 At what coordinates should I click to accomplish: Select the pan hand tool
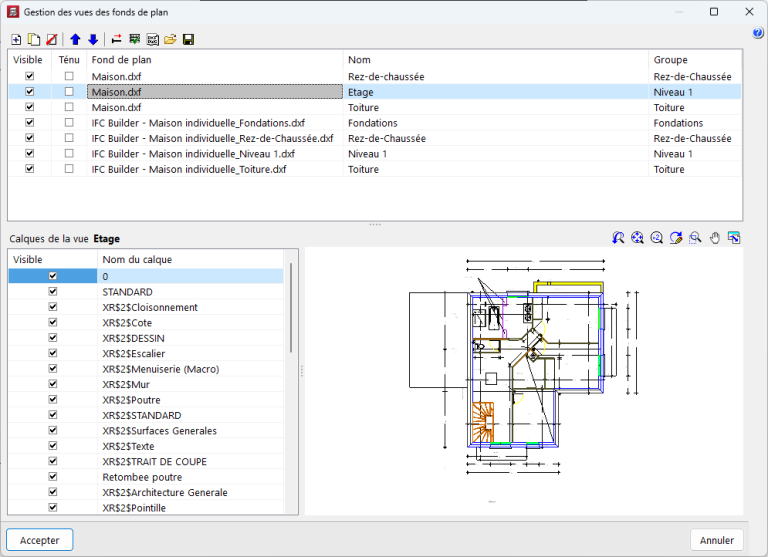[x=715, y=238]
